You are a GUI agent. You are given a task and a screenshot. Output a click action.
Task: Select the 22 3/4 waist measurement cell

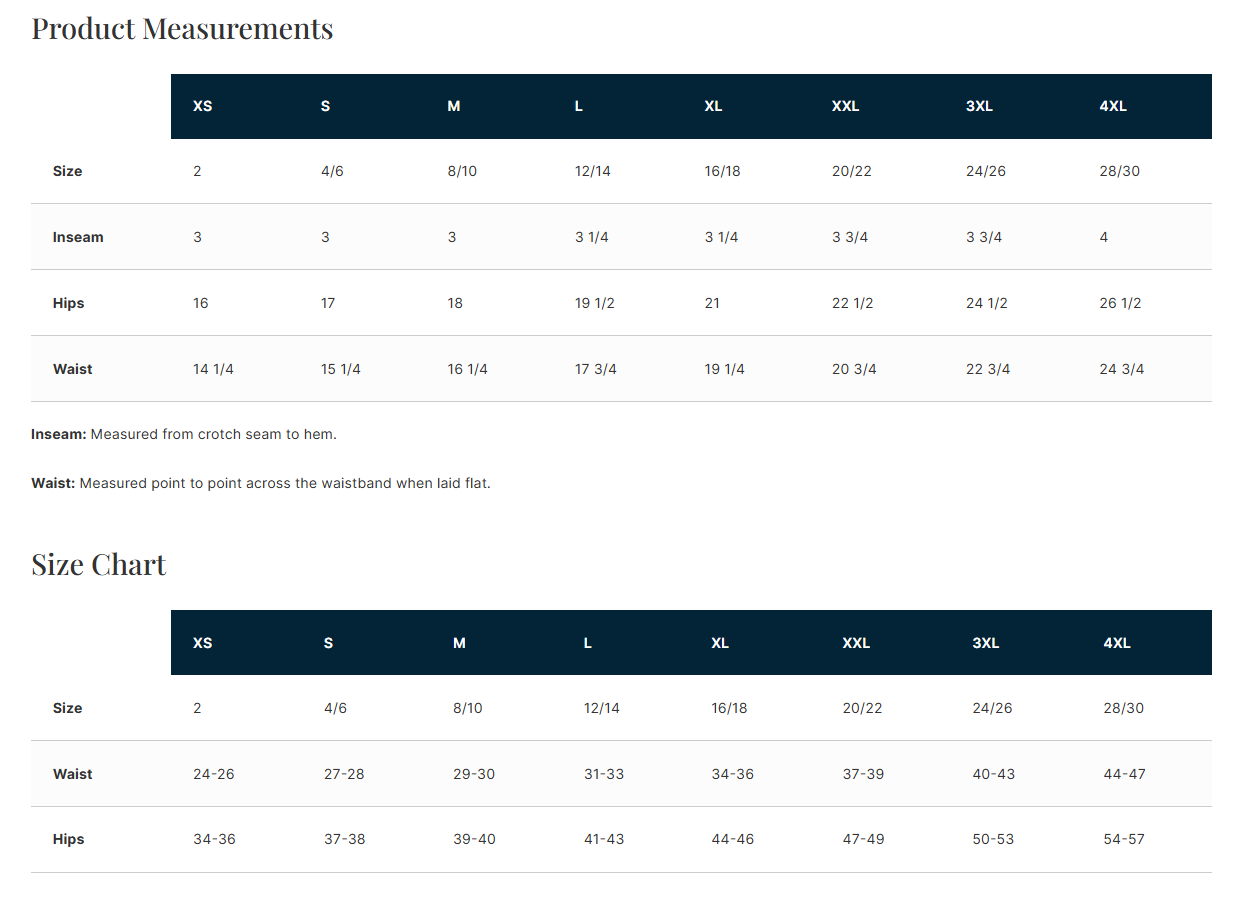(987, 369)
